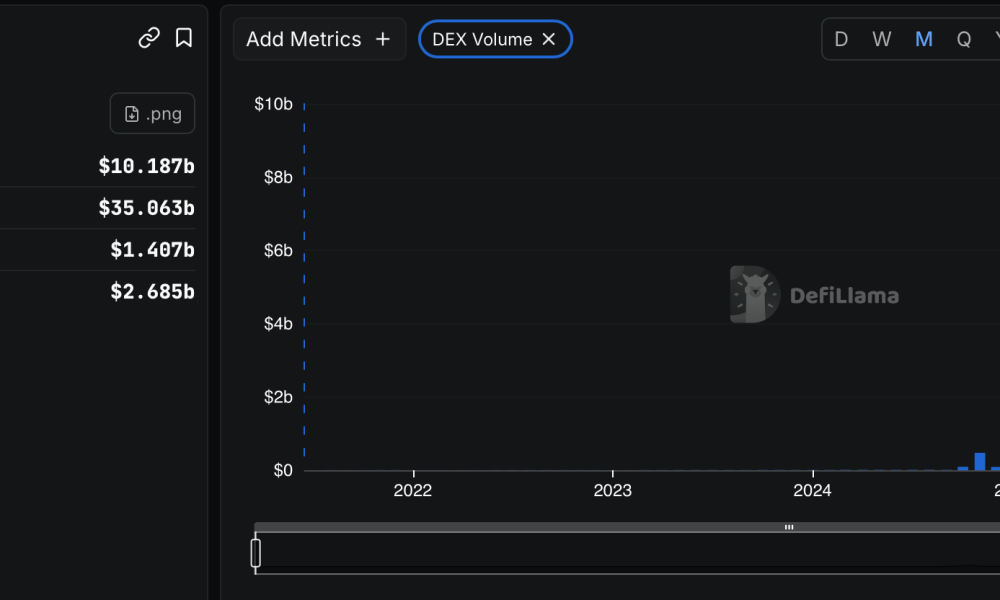Select Quarterly interval Q
Screen dimensions: 1000x600
964,40
